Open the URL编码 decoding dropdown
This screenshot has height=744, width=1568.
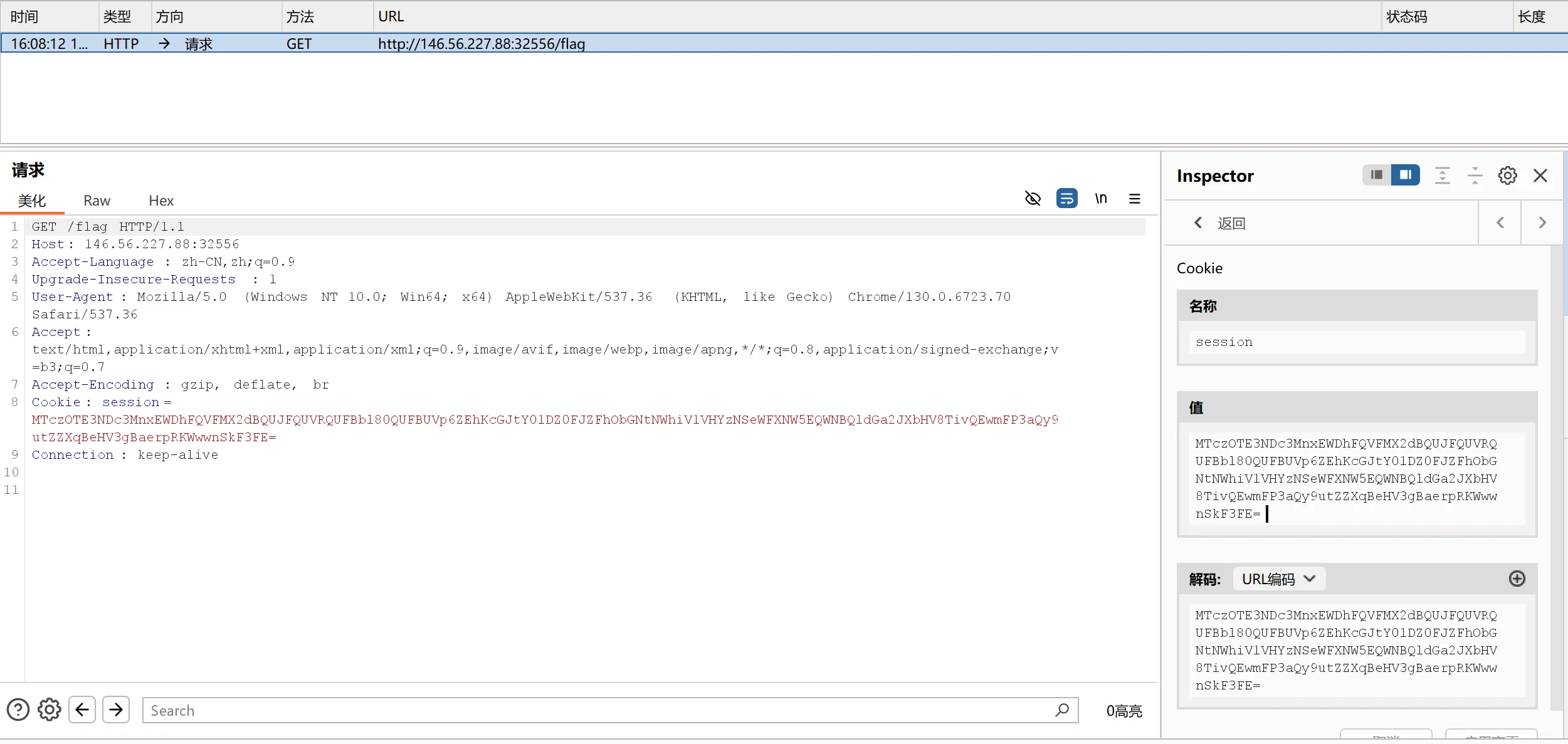pyautogui.click(x=1278, y=579)
